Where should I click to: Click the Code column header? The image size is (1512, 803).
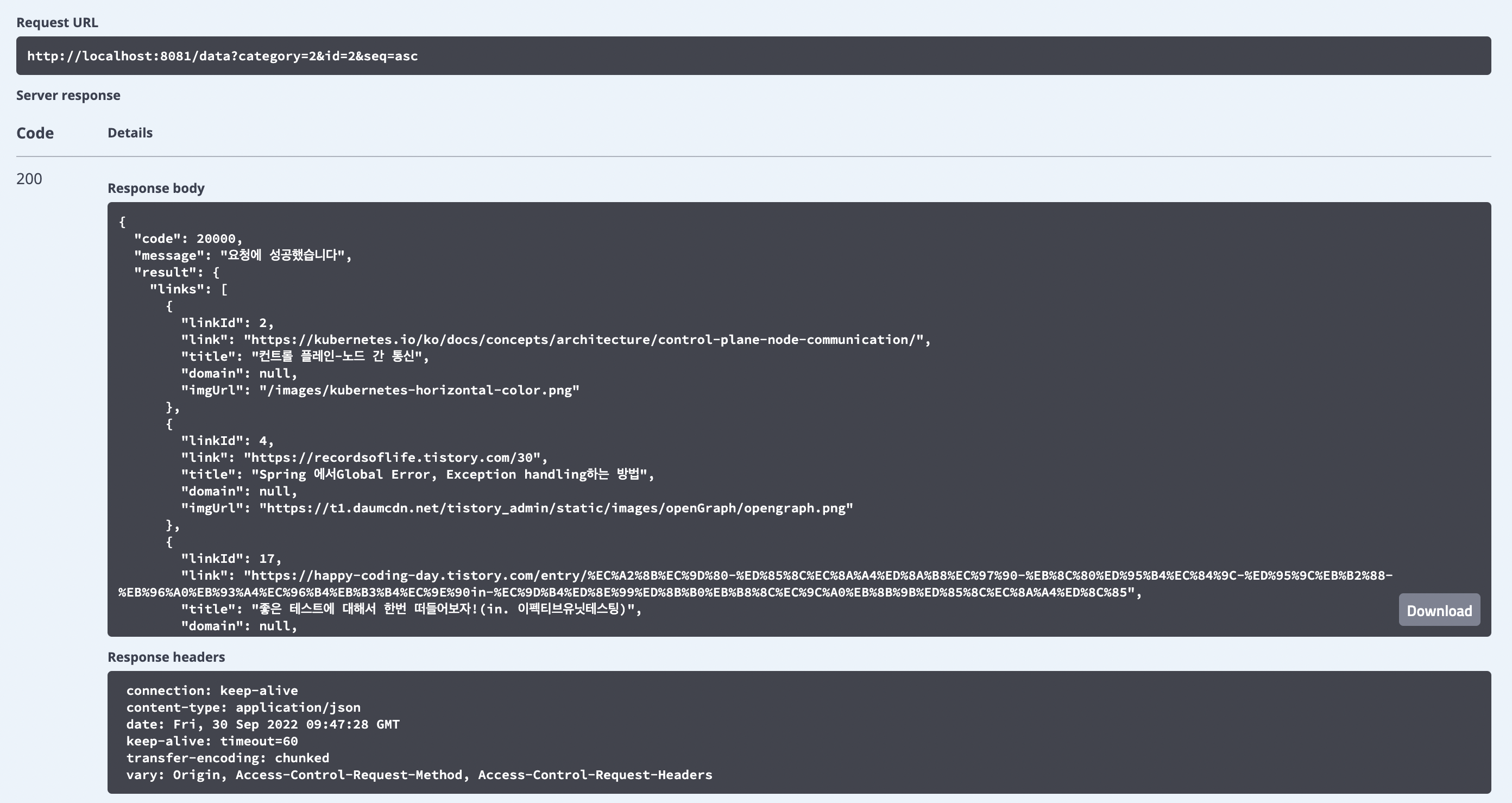(x=35, y=133)
